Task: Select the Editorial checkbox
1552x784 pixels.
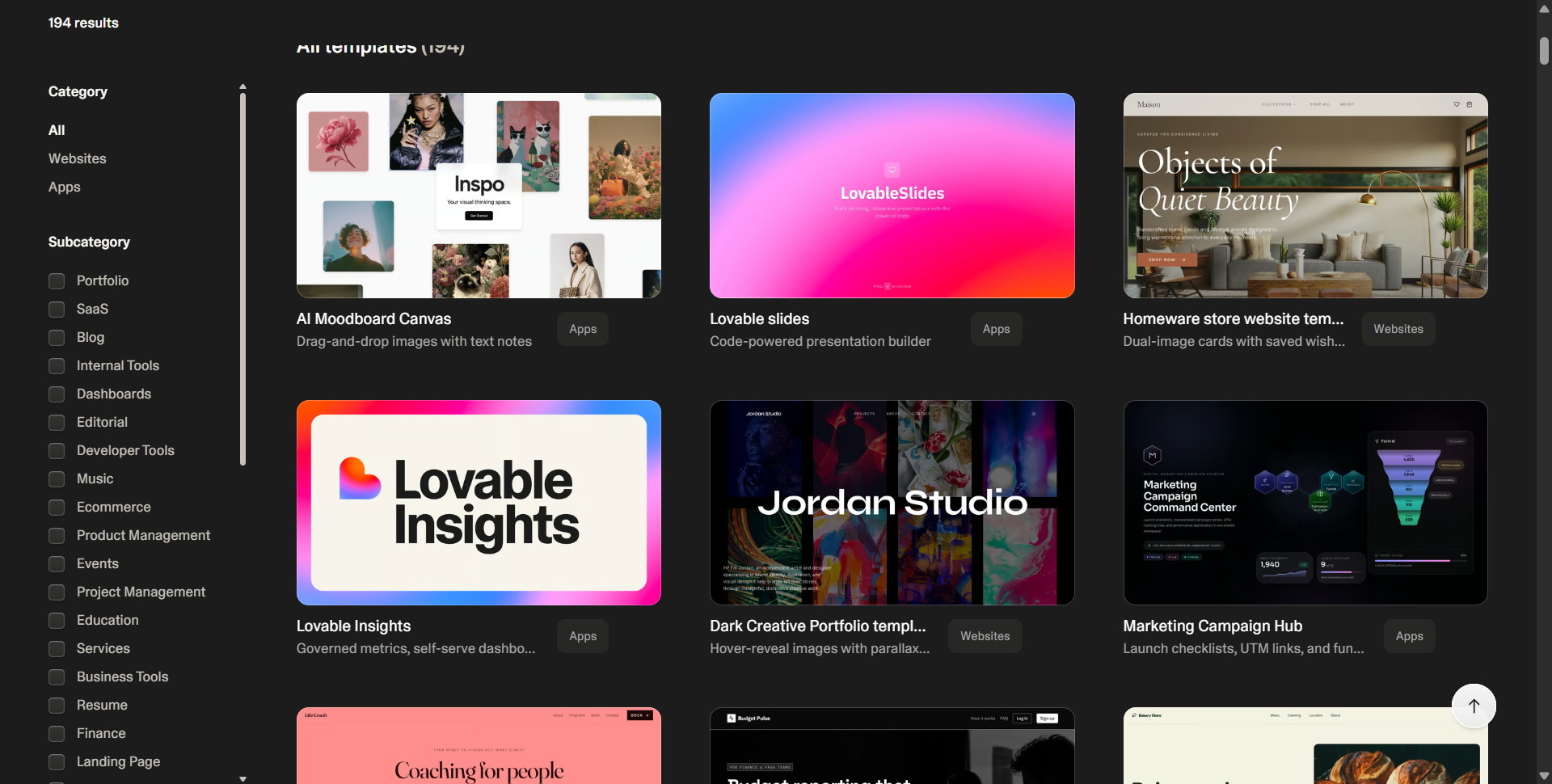Action: point(57,423)
